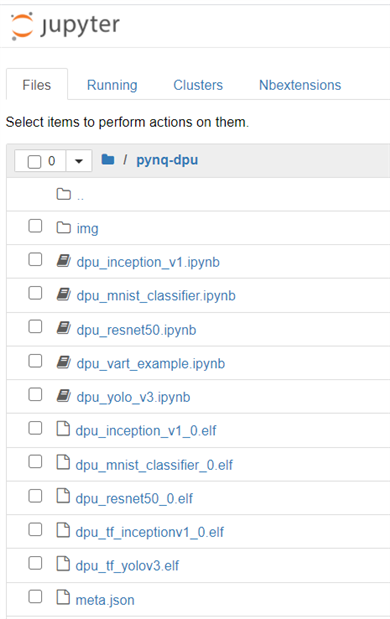Image resolution: width=390 pixels, height=619 pixels.
Task: Click the Jupyter logo
Action: click(66, 26)
